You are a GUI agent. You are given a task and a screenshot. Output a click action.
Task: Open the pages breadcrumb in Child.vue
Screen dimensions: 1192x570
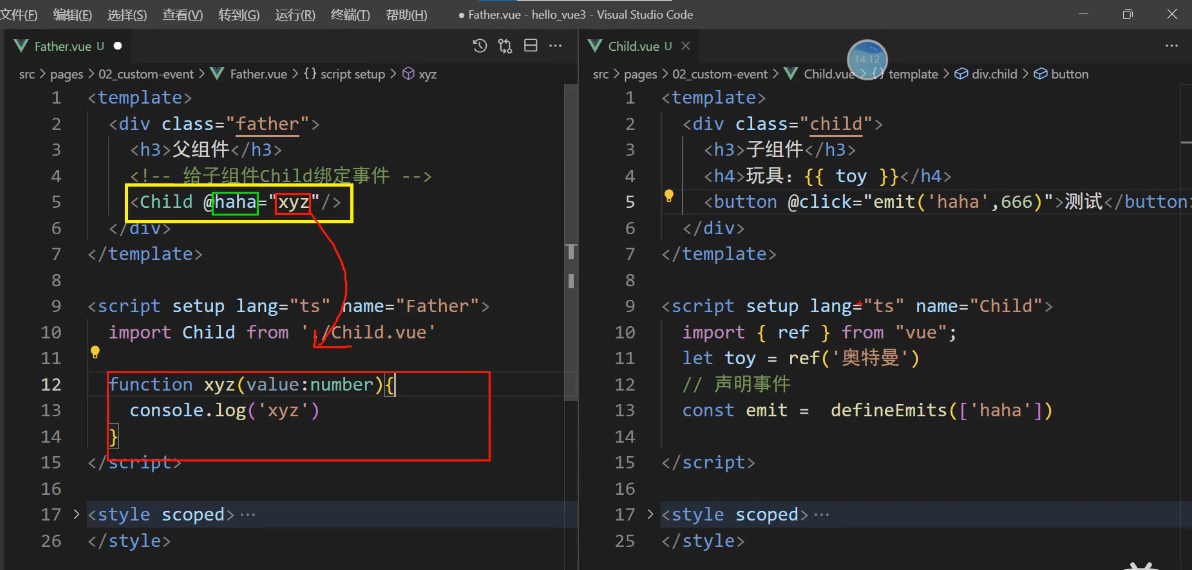pyautogui.click(x=640, y=74)
